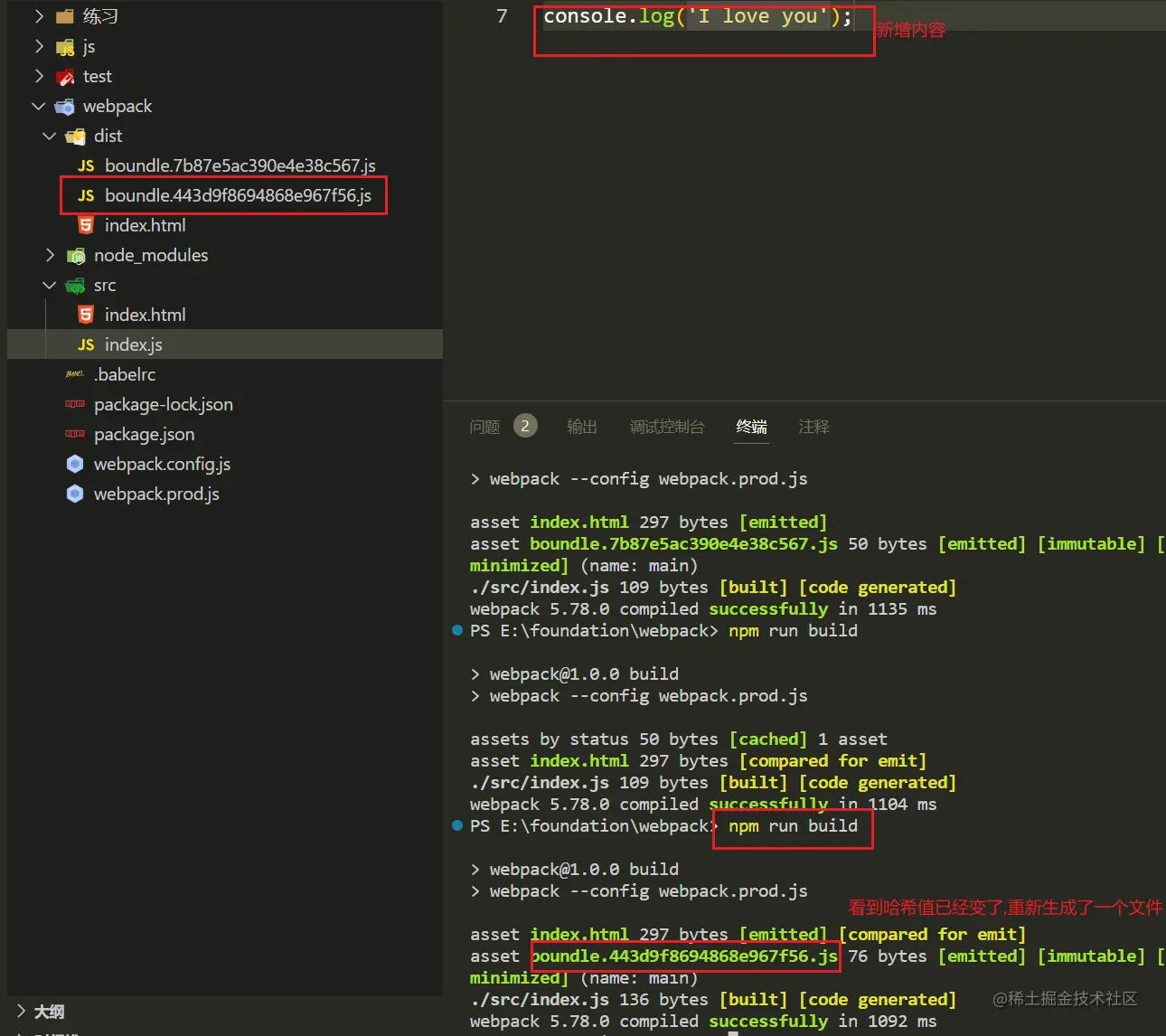Viewport: 1166px width, 1036px height.
Task: Click HTML5 icon of dist index.html
Action: pos(86,226)
